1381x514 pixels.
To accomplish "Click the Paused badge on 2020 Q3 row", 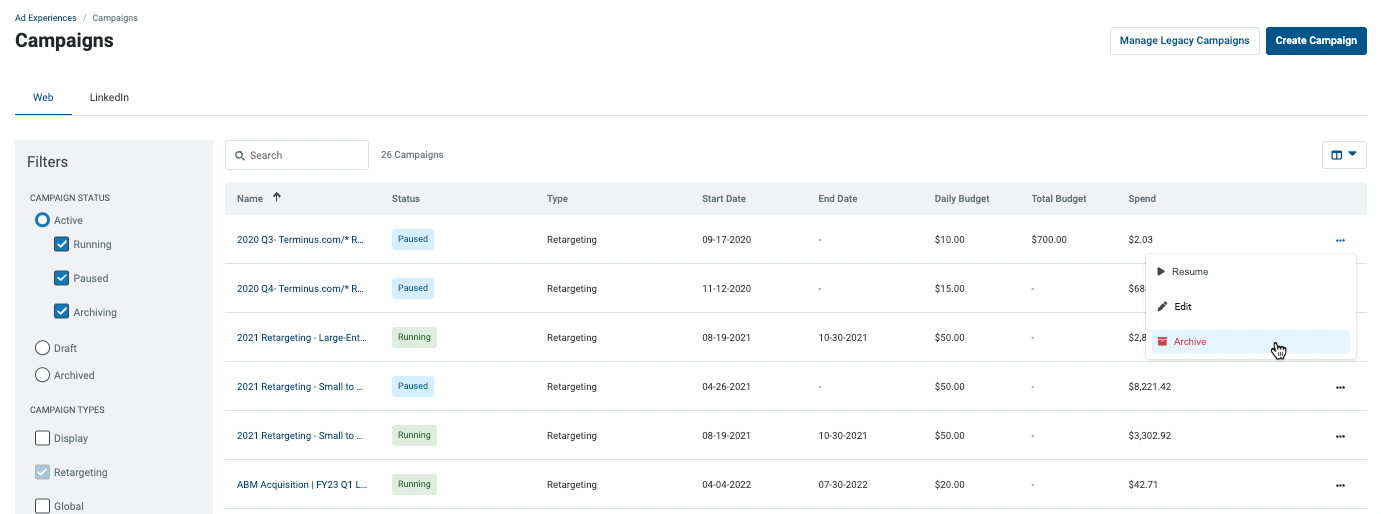I will pos(413,239).
